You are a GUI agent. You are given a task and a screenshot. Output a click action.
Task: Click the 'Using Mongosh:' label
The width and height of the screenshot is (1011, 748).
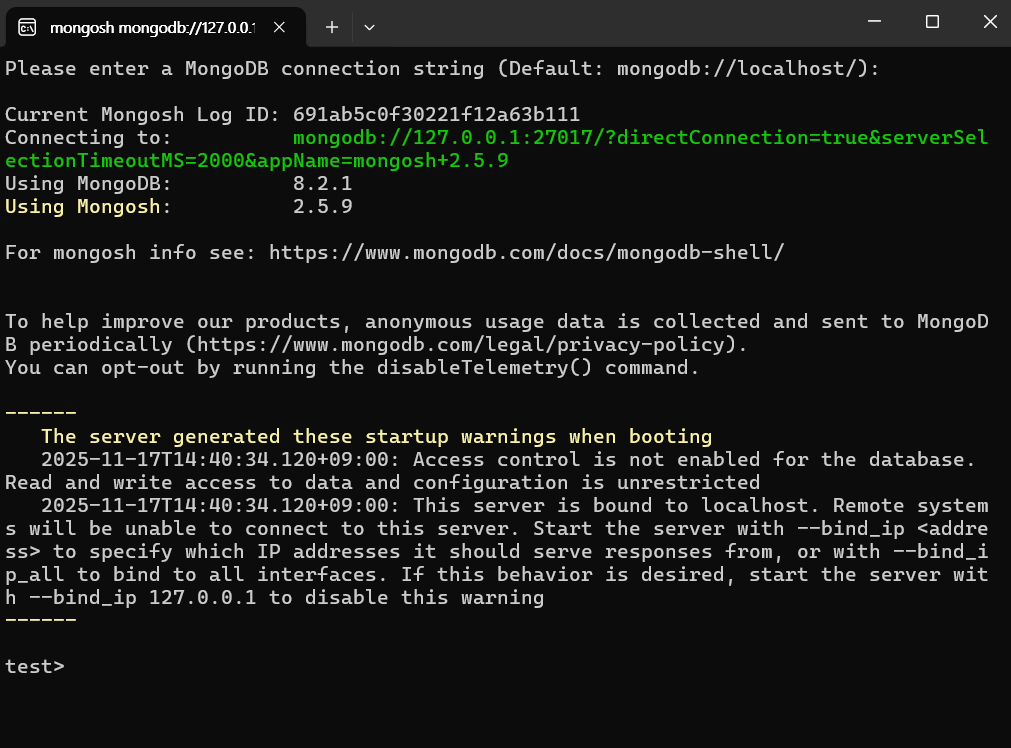(x=88, y=207)
